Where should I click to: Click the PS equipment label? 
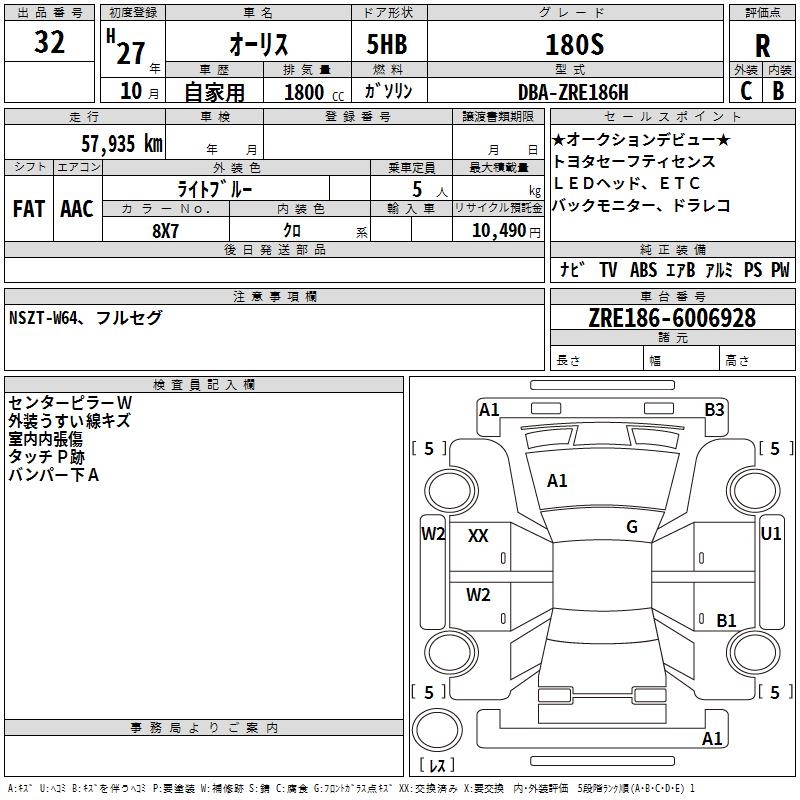pos(753,269)
